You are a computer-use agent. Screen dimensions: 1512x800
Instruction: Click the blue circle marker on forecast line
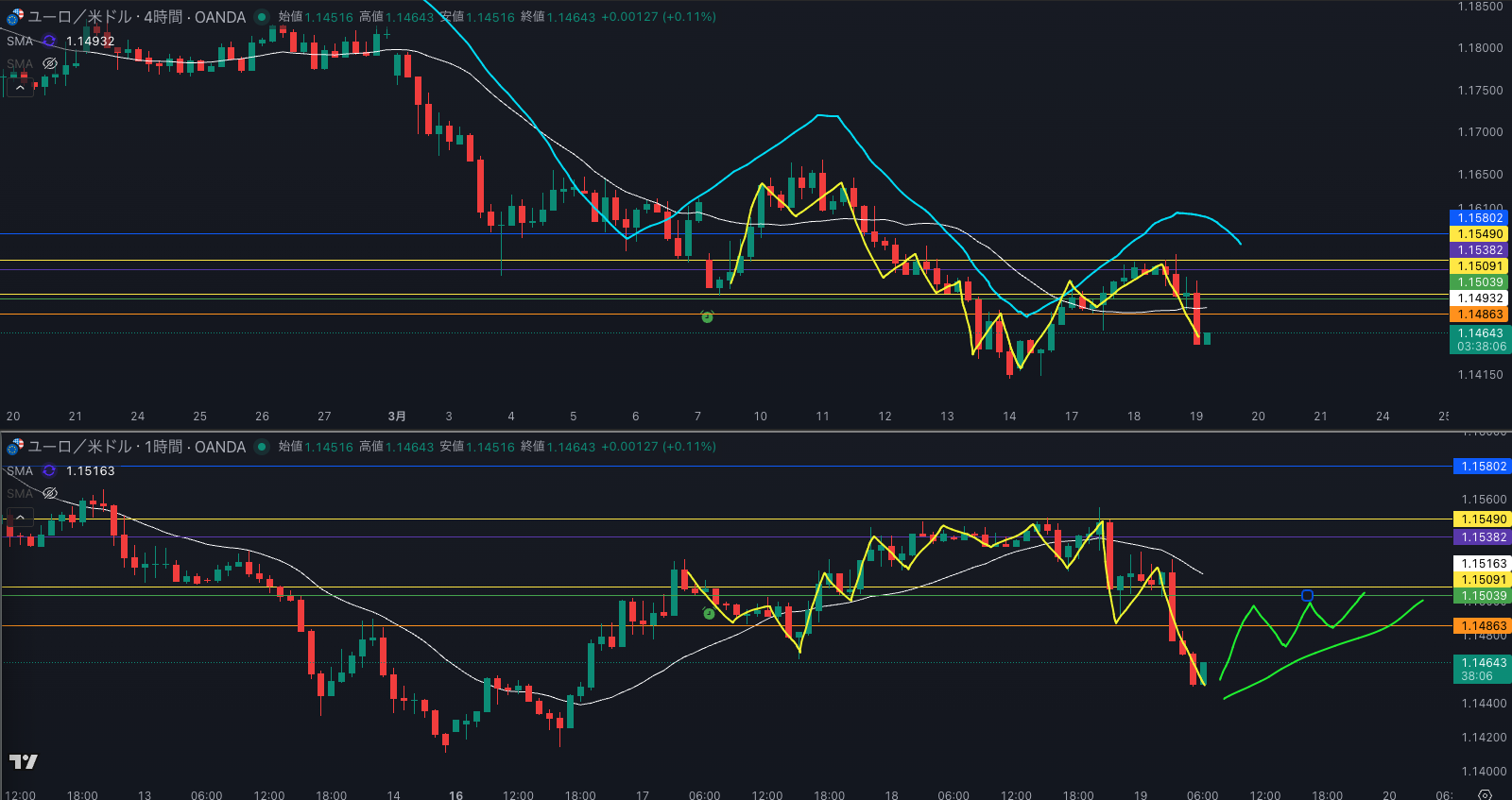(x=1307, y=595)
